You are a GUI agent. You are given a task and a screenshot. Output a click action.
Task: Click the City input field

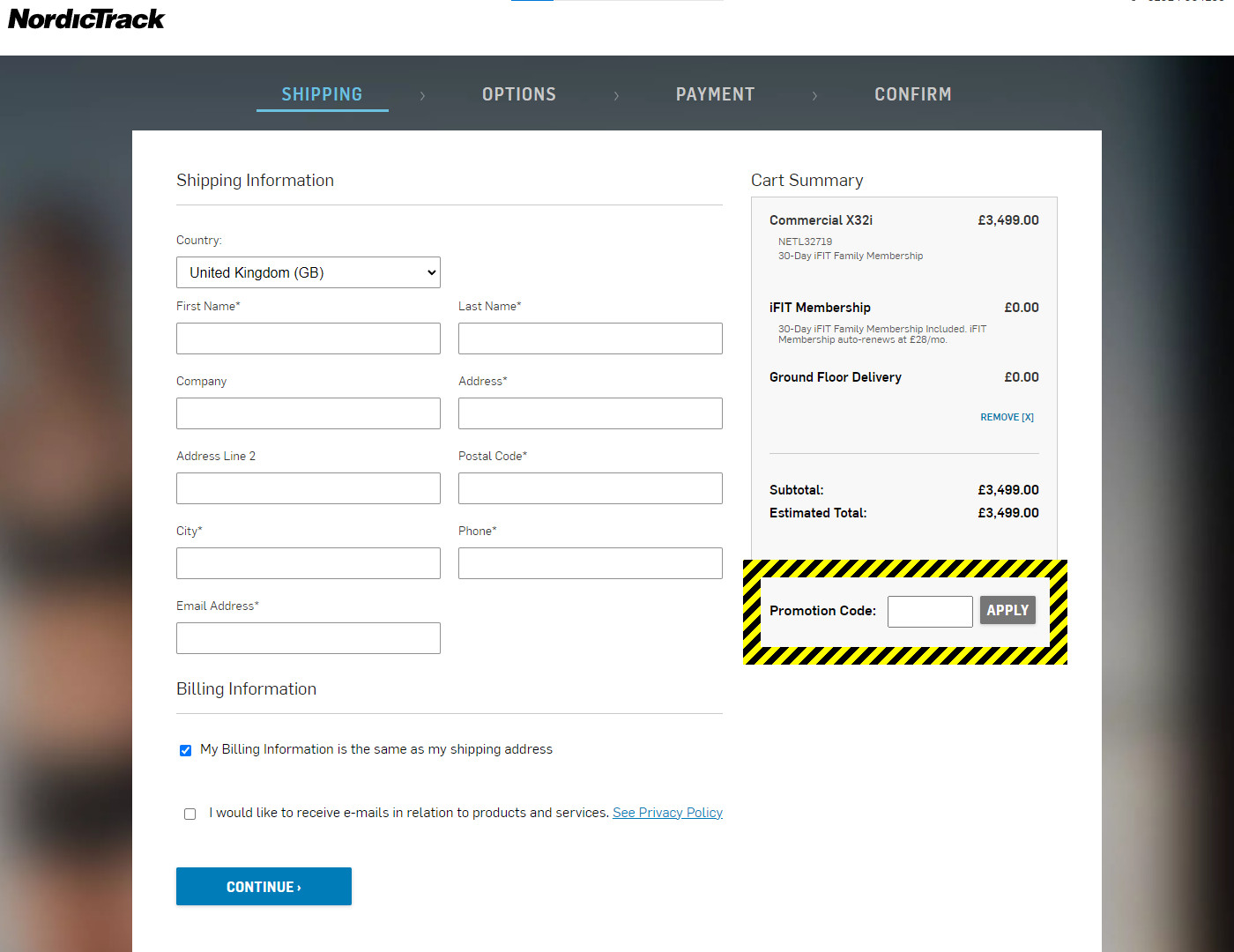click(x=308, y=563)
